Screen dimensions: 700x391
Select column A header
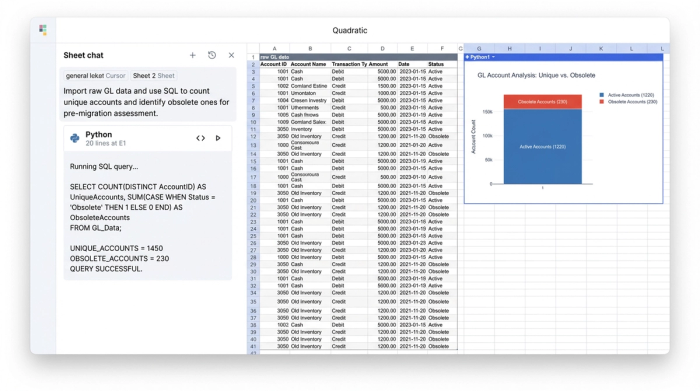(x=275, y=49)
